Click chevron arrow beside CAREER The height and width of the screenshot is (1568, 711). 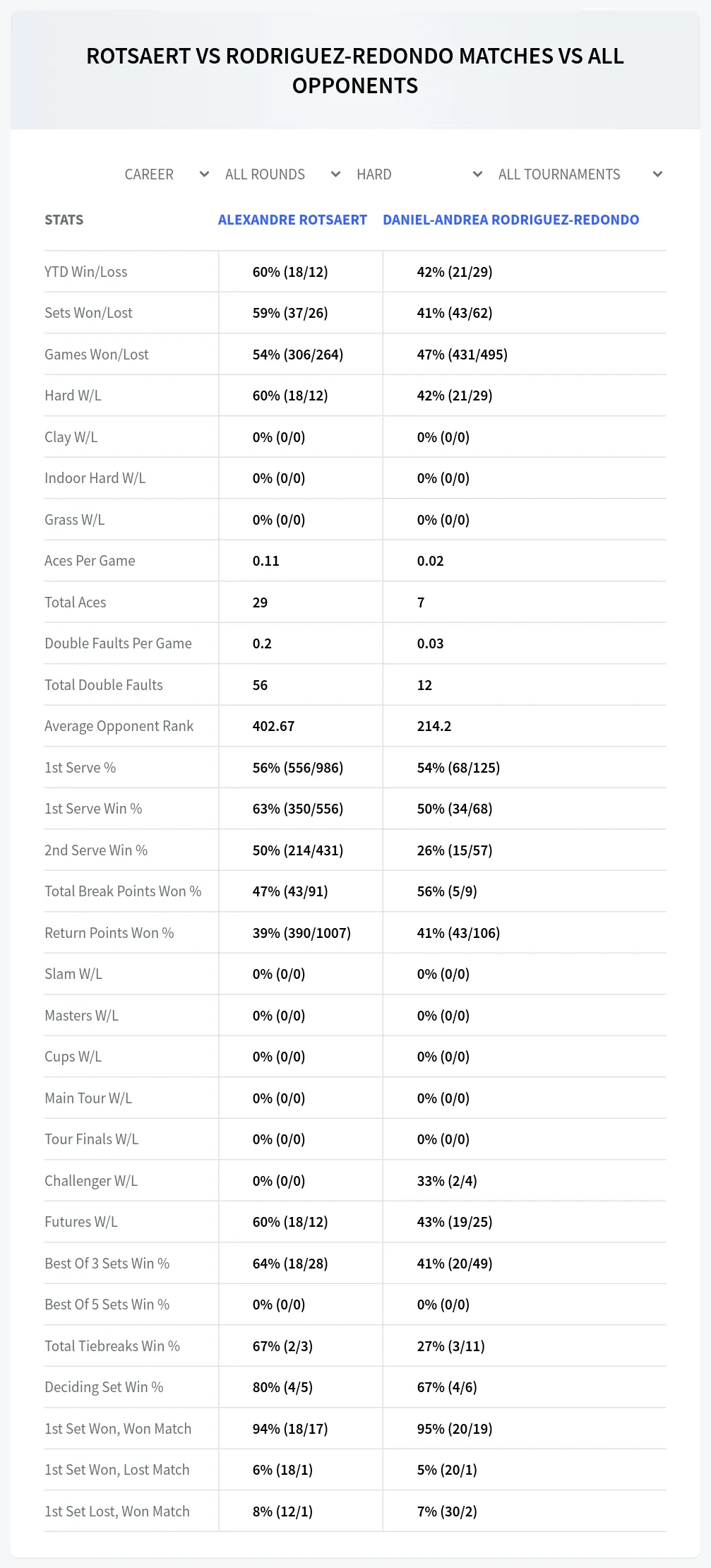coord(204,174)
